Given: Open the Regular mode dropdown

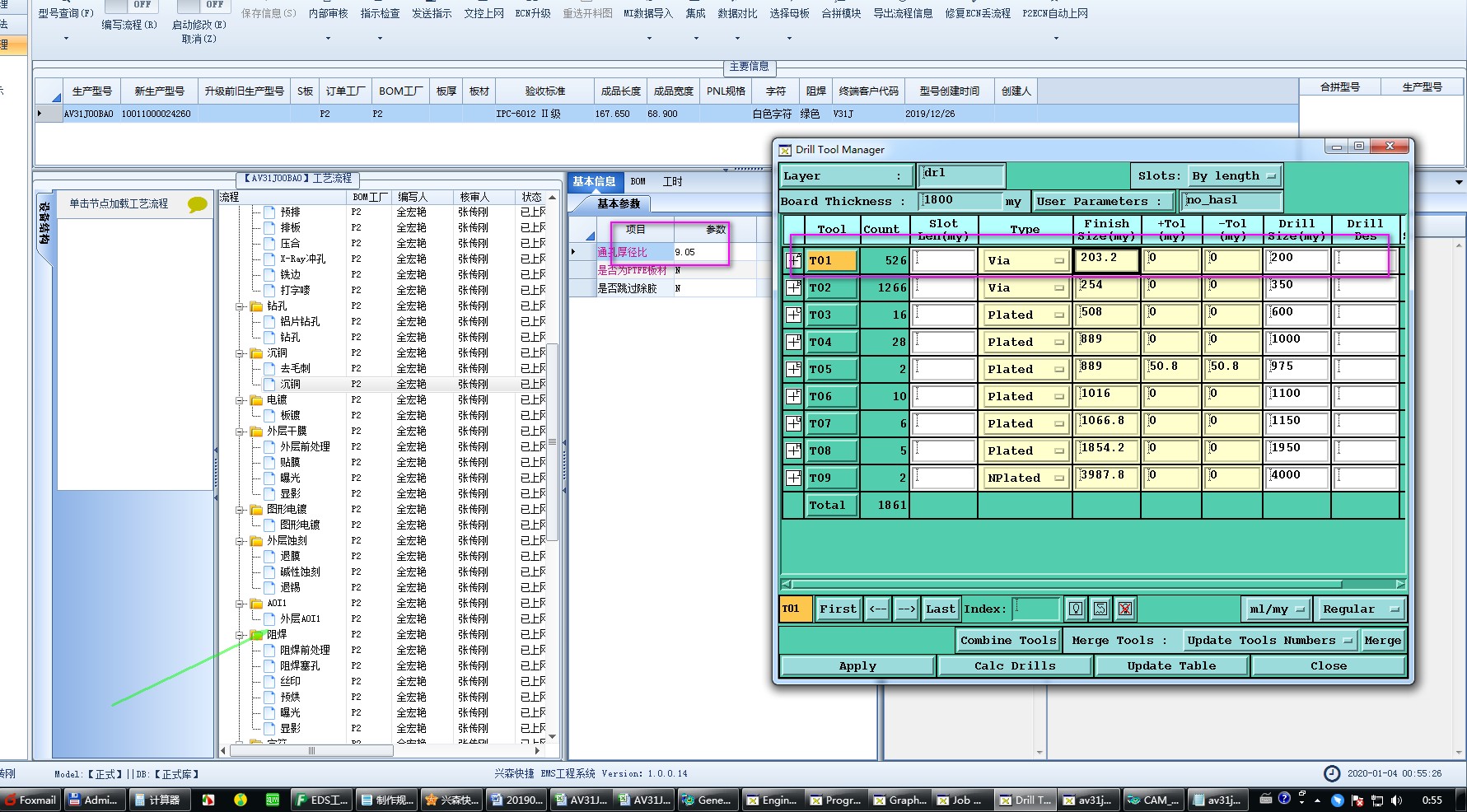Looking at the screenshot, I should 1360,609.
